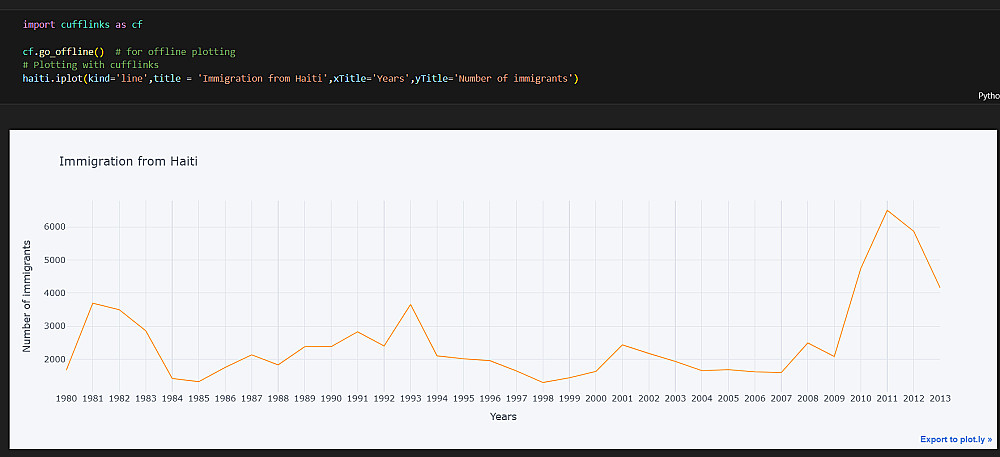1000x457 pixels.
Task: Click the Years x-axis title
Action: coord(503,416)
